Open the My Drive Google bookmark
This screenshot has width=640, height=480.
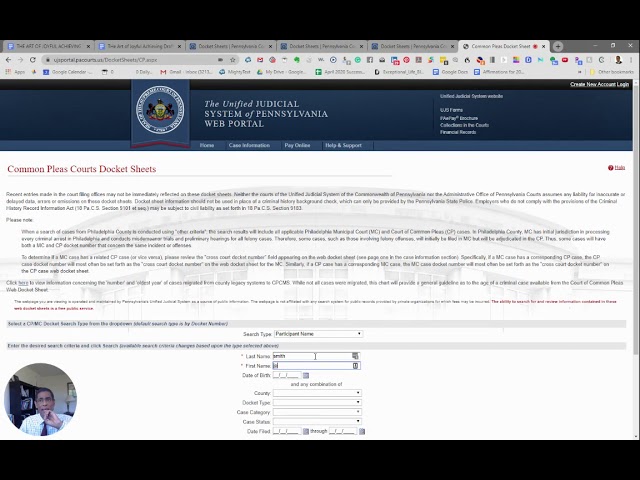click(x=281, y=72)
